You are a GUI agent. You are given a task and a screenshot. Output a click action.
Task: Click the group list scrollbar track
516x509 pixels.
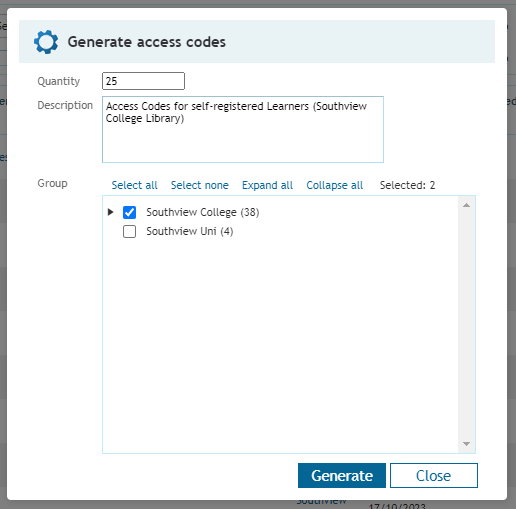[x=467, y=324]
